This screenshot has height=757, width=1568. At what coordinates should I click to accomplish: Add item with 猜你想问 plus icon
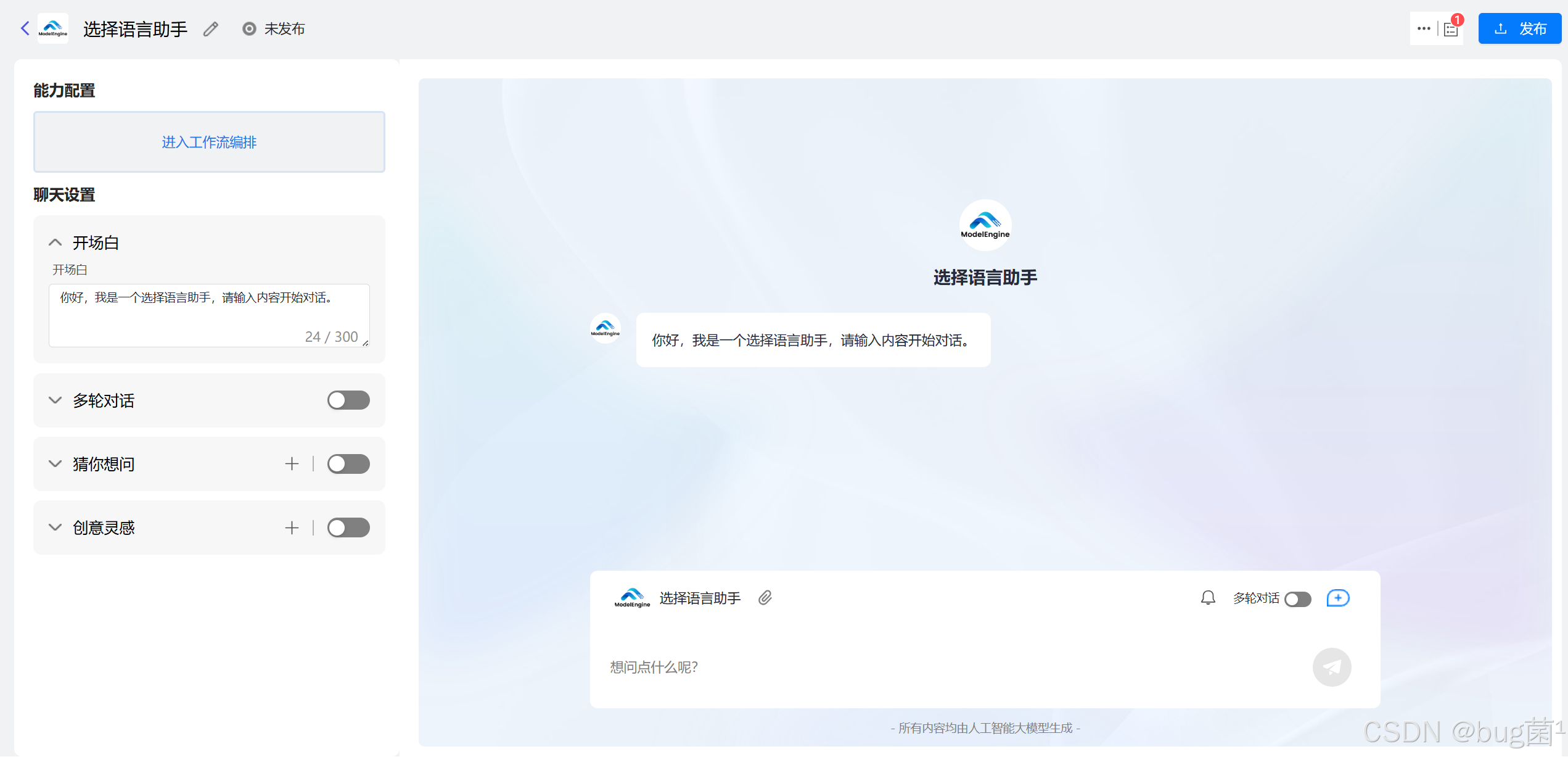[292, 464]
